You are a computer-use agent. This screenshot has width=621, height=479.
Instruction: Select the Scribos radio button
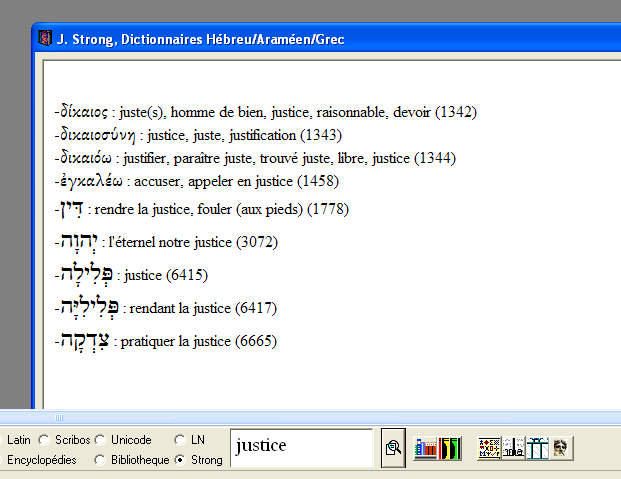[x=43, y=440]
